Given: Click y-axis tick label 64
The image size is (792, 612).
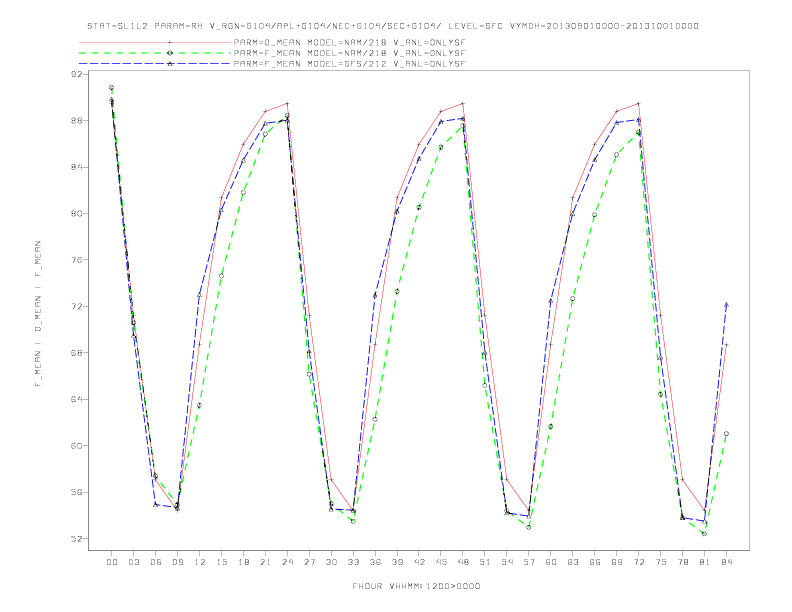Looking at the screenshot, I should click(77, 399).
